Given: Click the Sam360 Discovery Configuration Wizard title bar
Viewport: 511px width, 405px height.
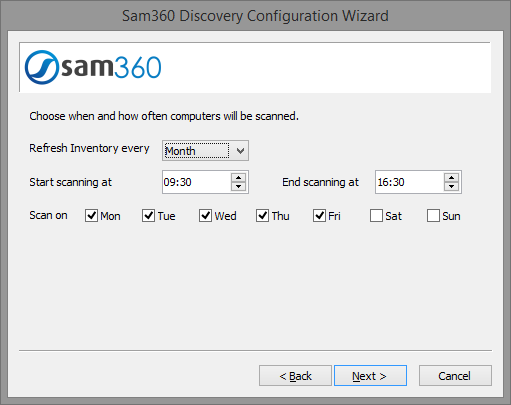Looking at the screenshot, I should (255, 16).
